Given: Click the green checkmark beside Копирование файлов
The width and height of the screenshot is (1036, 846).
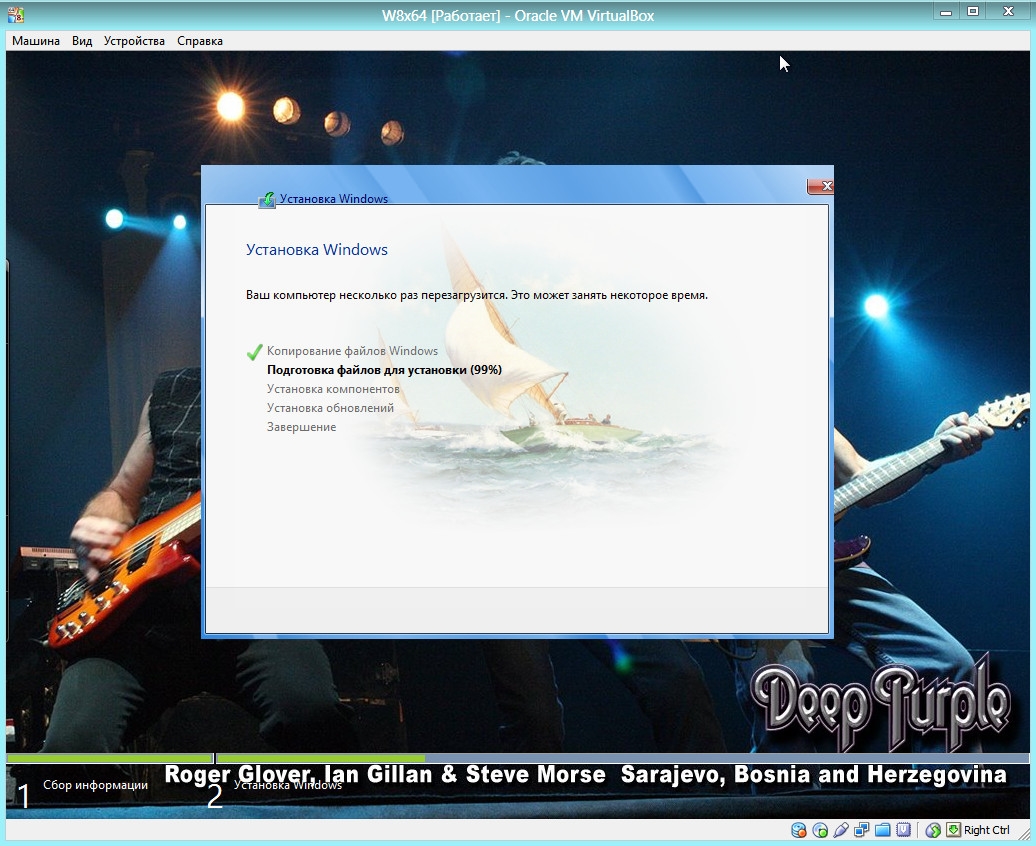Looking at the screenshot, I should coord(254,352).
